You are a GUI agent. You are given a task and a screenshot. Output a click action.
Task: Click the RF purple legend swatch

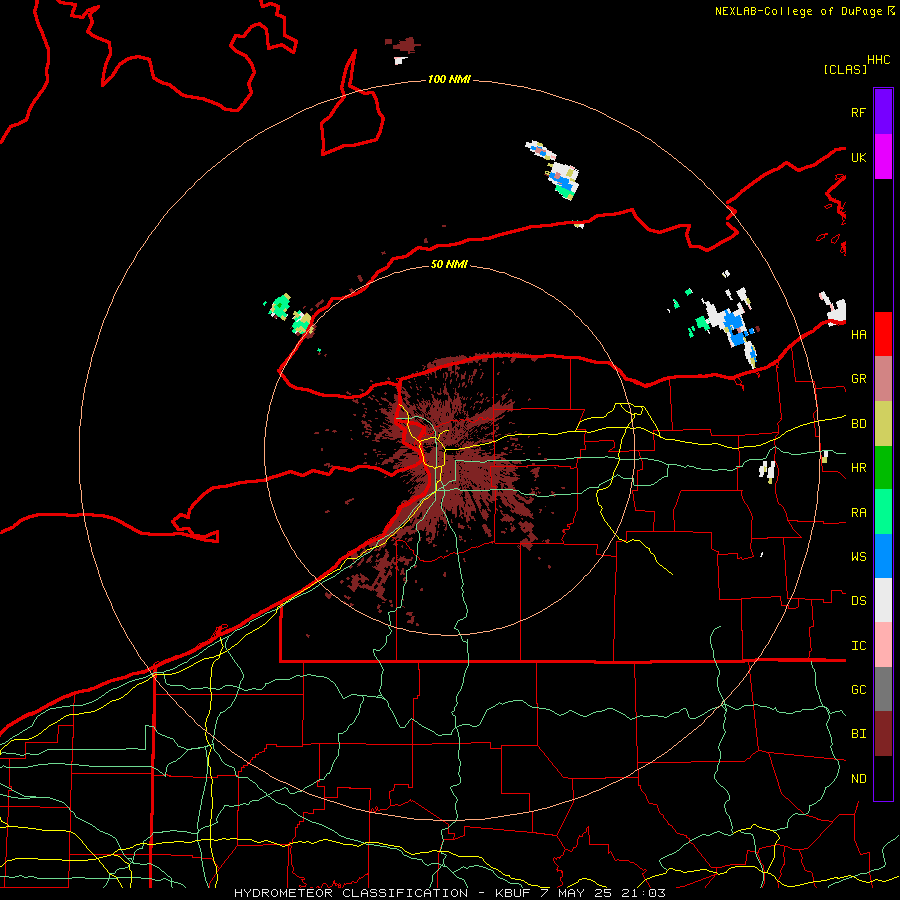coord(883,112)
